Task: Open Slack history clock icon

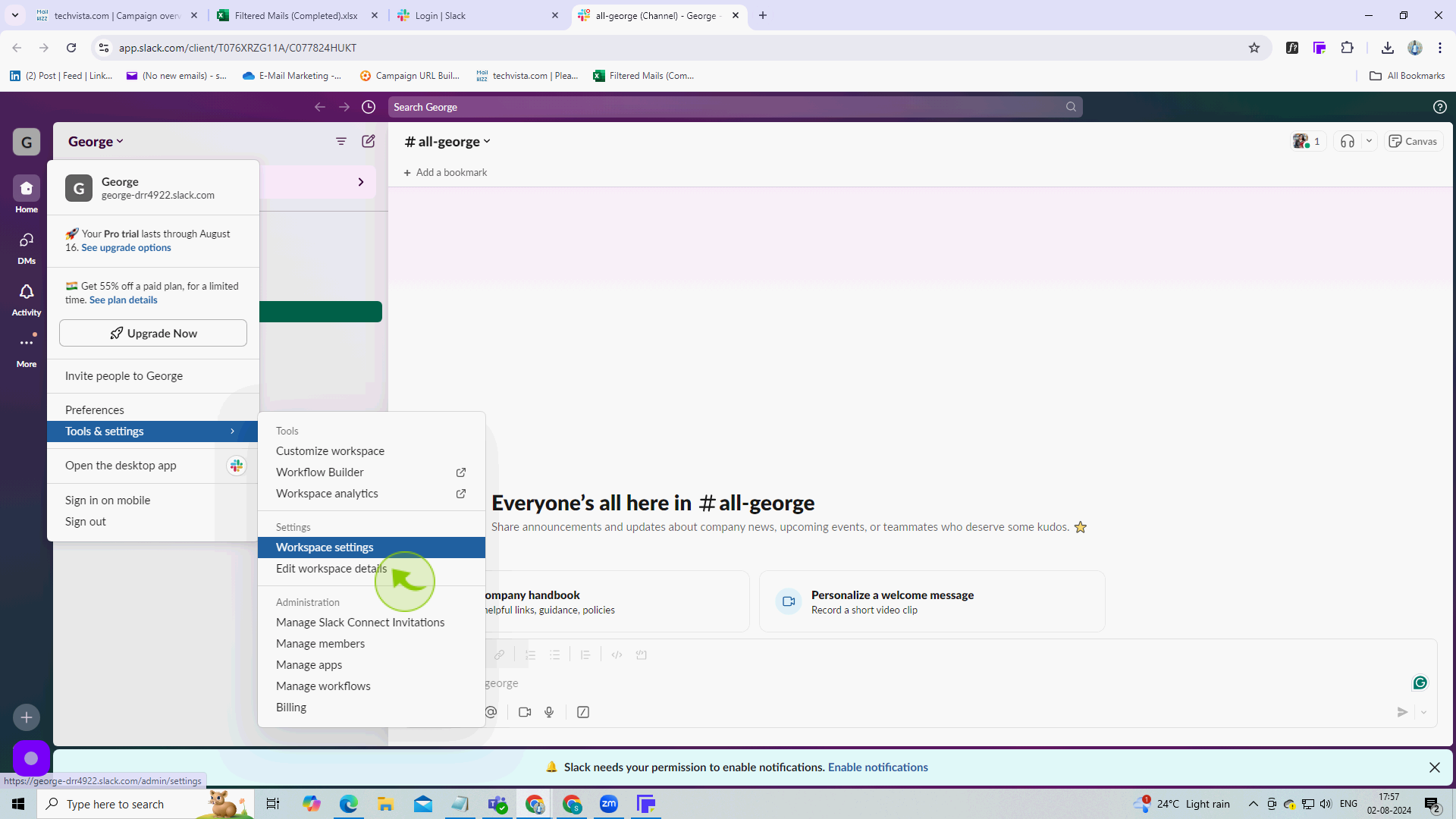Action: tap(369, 107)
